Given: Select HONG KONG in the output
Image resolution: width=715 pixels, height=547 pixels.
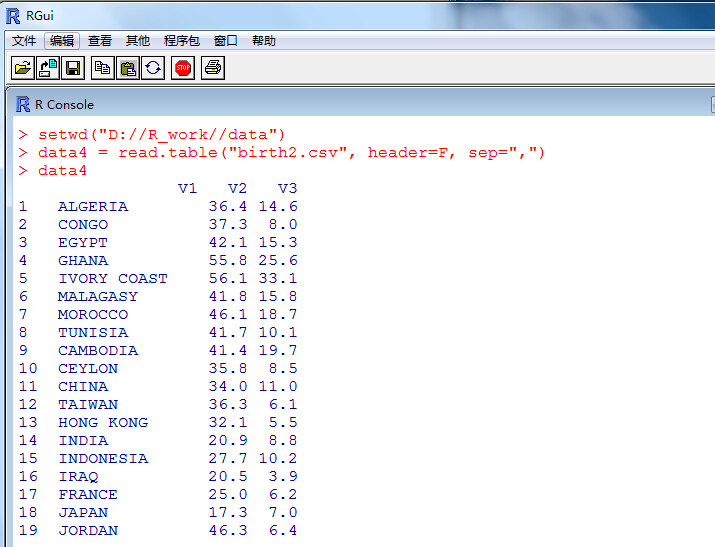Looking at the screenshot, I should click(103, 423).
